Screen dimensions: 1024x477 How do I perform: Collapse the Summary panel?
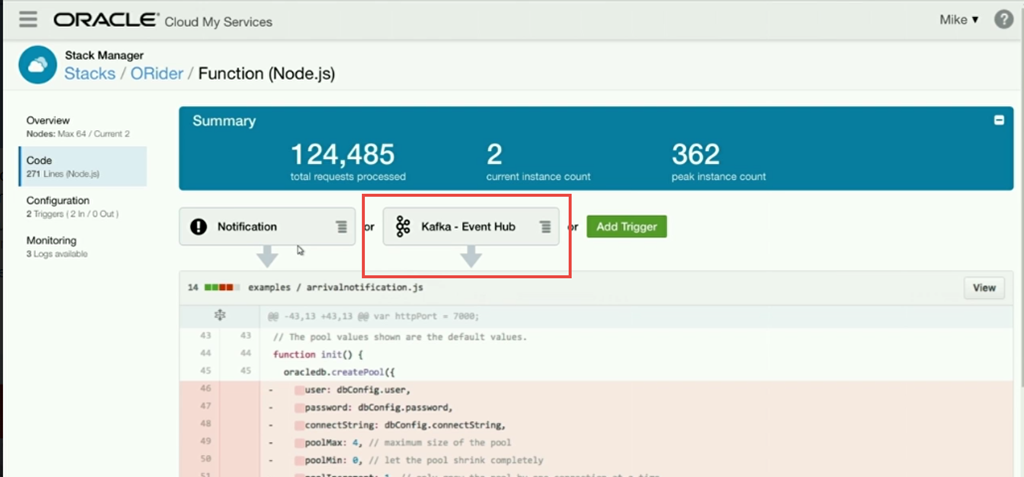point(998,120)
